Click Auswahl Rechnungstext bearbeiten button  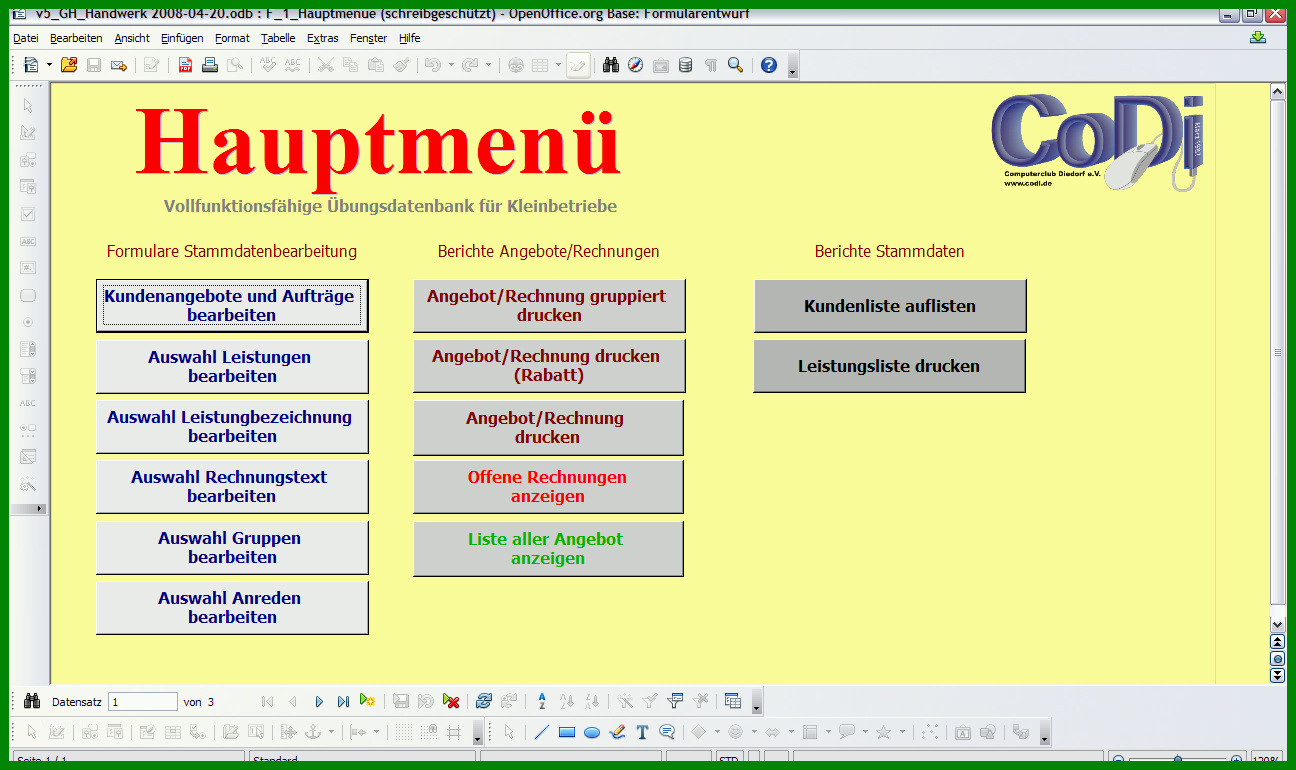pos(232,487)
